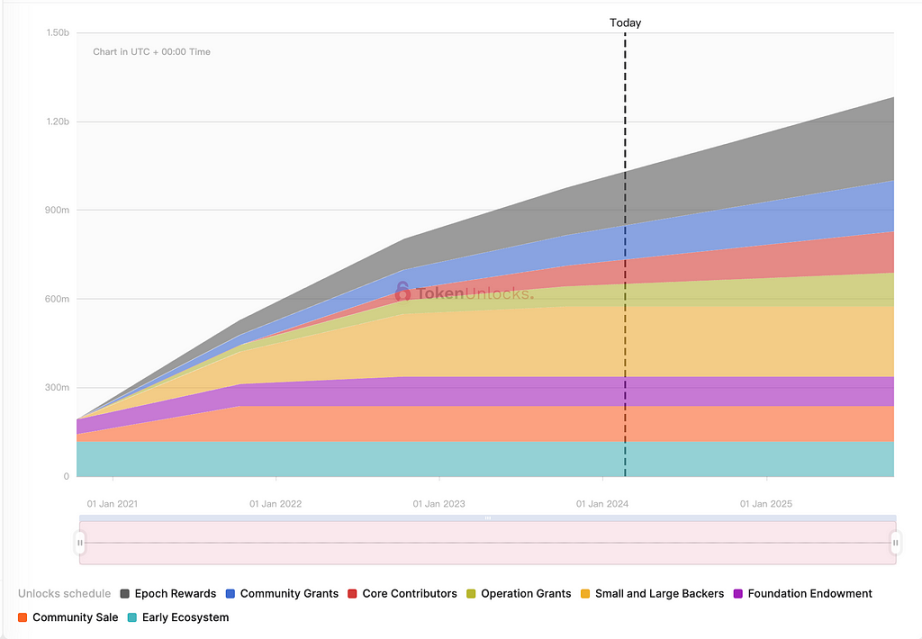Toggle Epoch Rewards legend swatch
The image size is (922, 639).
[125, 594]
